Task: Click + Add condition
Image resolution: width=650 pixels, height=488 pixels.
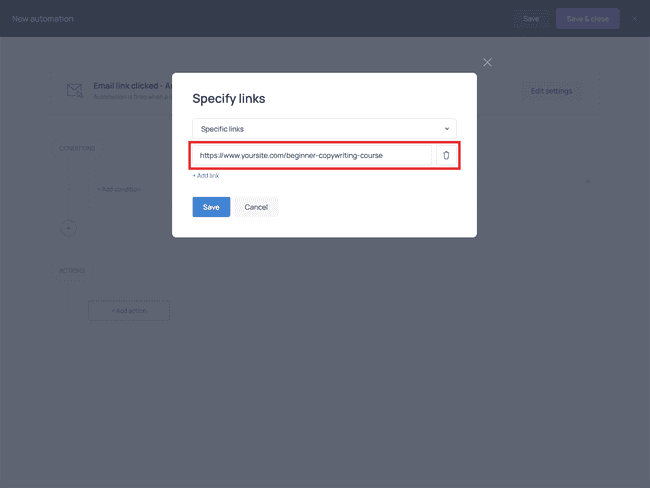Action: 119,189
